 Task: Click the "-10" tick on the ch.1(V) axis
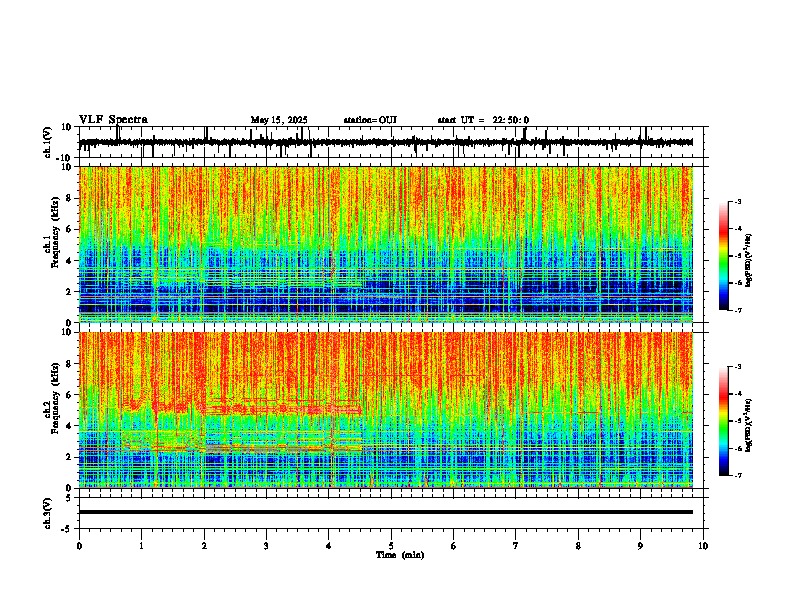point(65,158)
